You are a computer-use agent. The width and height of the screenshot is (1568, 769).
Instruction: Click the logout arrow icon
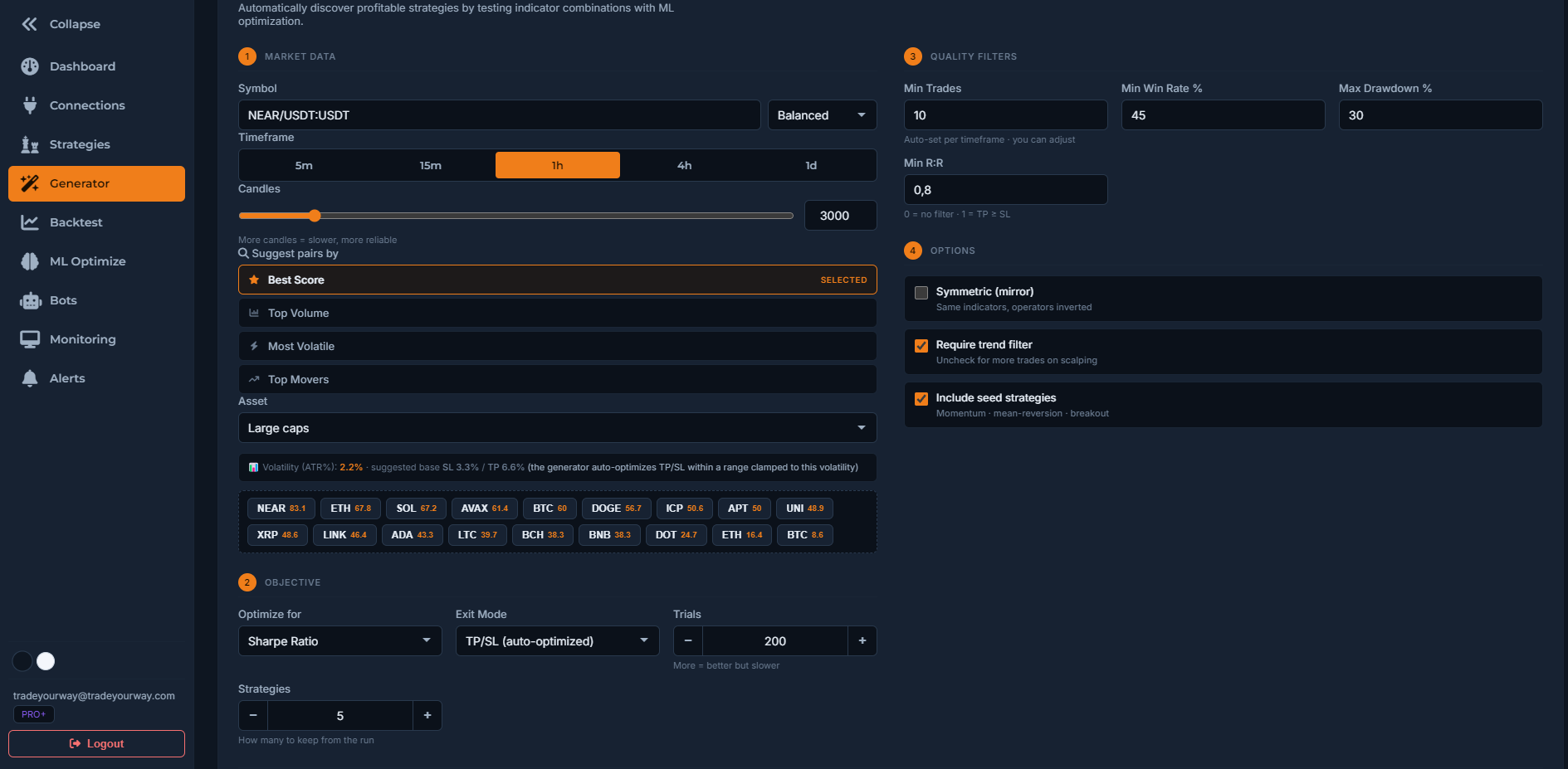click(x=76, y=743)
